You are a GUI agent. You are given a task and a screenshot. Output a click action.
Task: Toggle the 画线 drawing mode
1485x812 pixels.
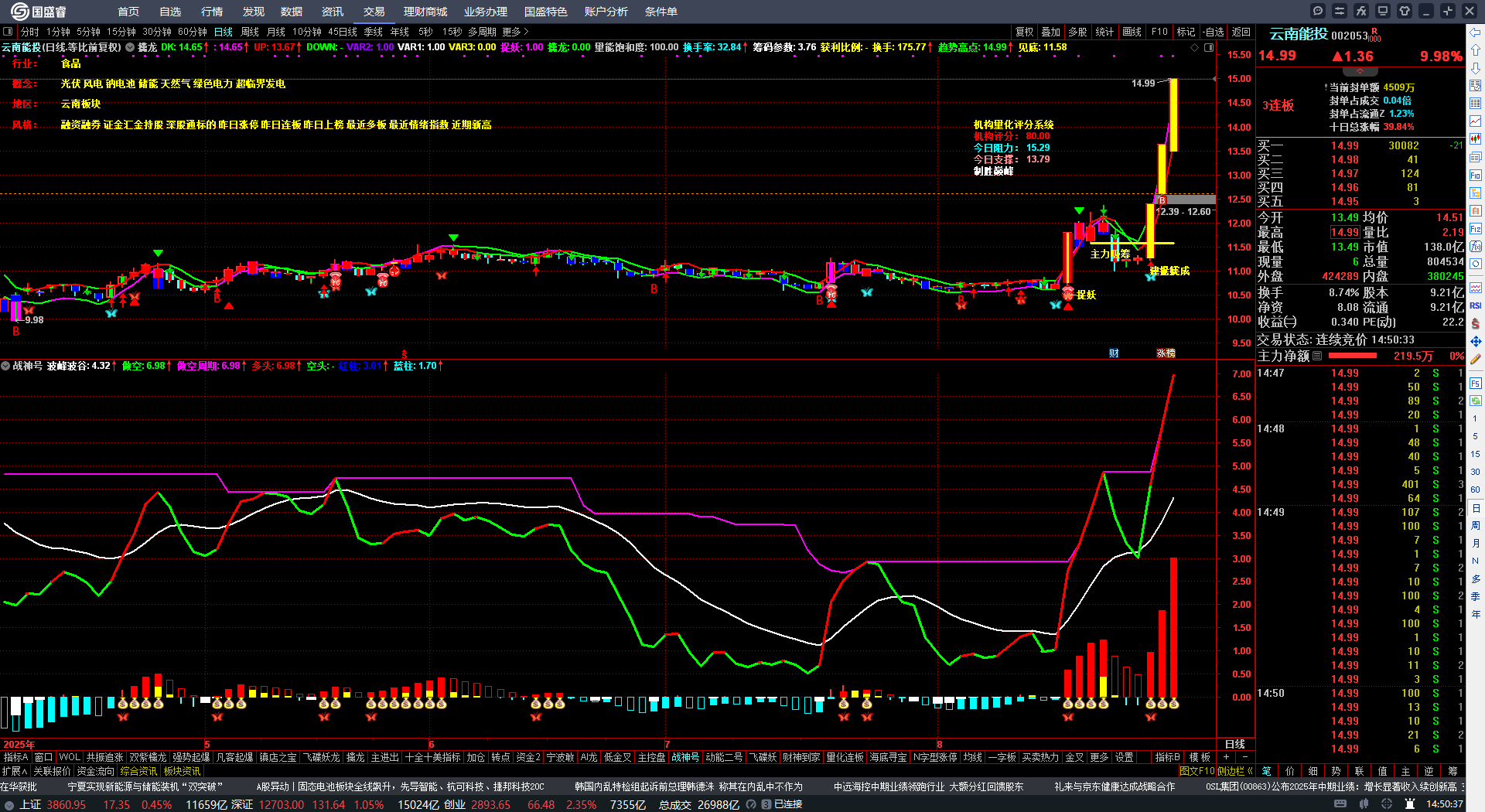tap(1132, 32)
